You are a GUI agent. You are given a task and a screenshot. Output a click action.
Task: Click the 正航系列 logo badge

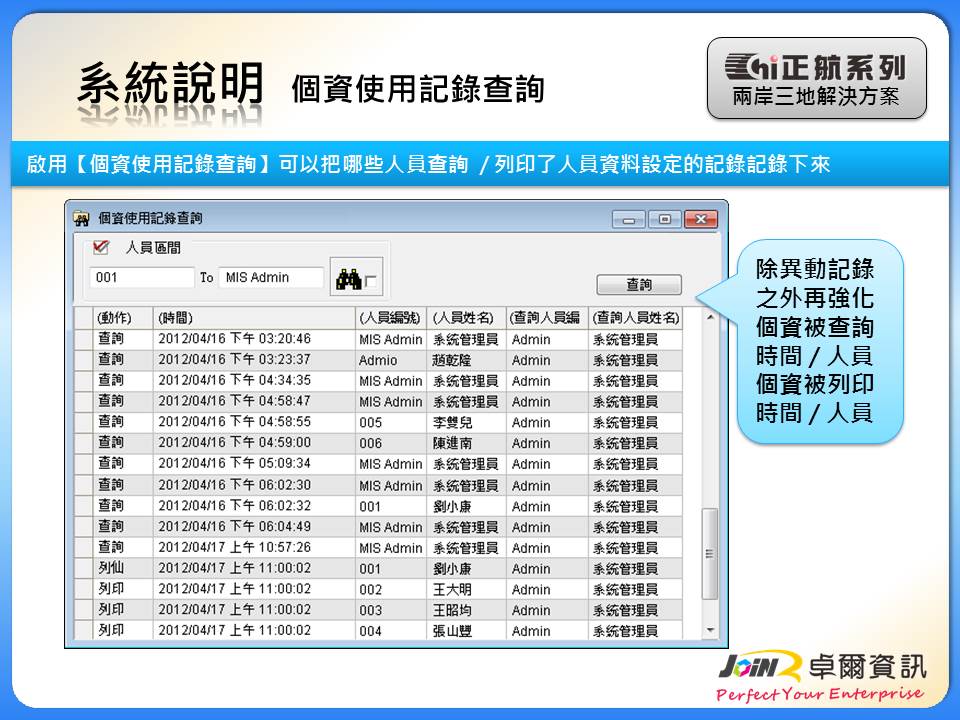816,78
